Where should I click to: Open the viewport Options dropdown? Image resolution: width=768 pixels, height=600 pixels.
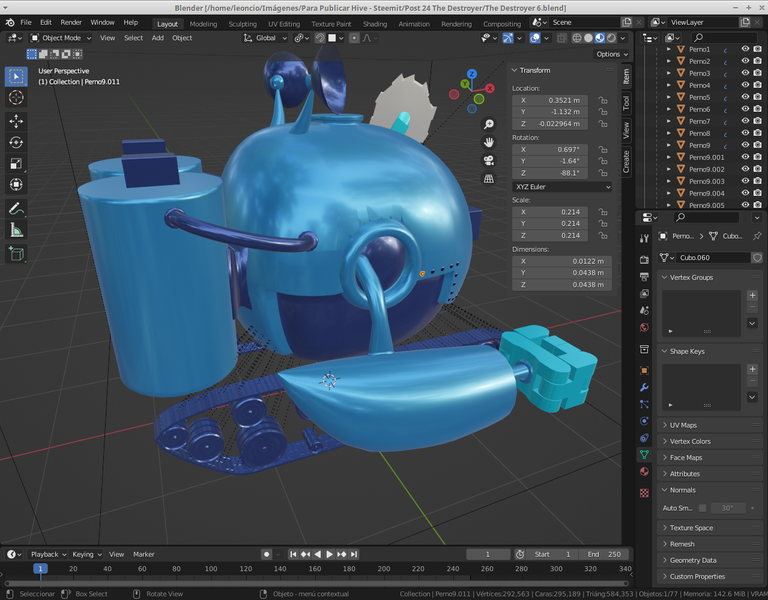pyautogui.click(x=612, y=54)
